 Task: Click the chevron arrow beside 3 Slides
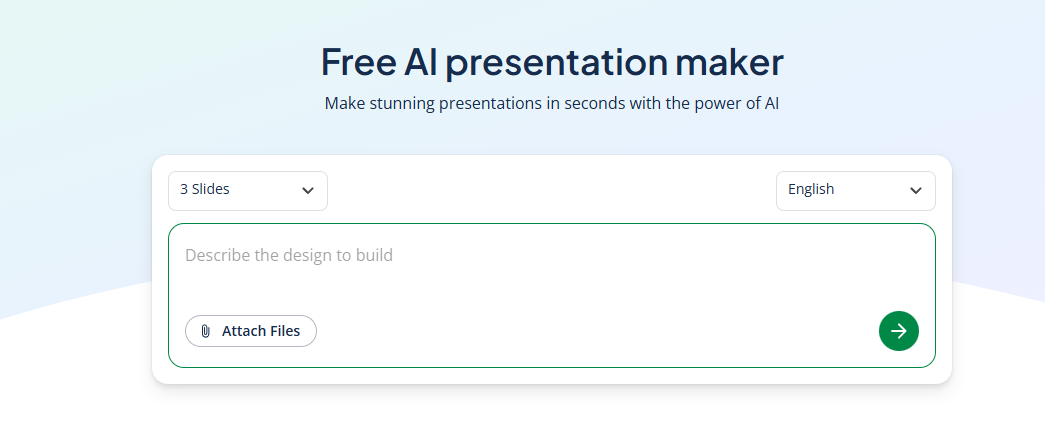307,191
